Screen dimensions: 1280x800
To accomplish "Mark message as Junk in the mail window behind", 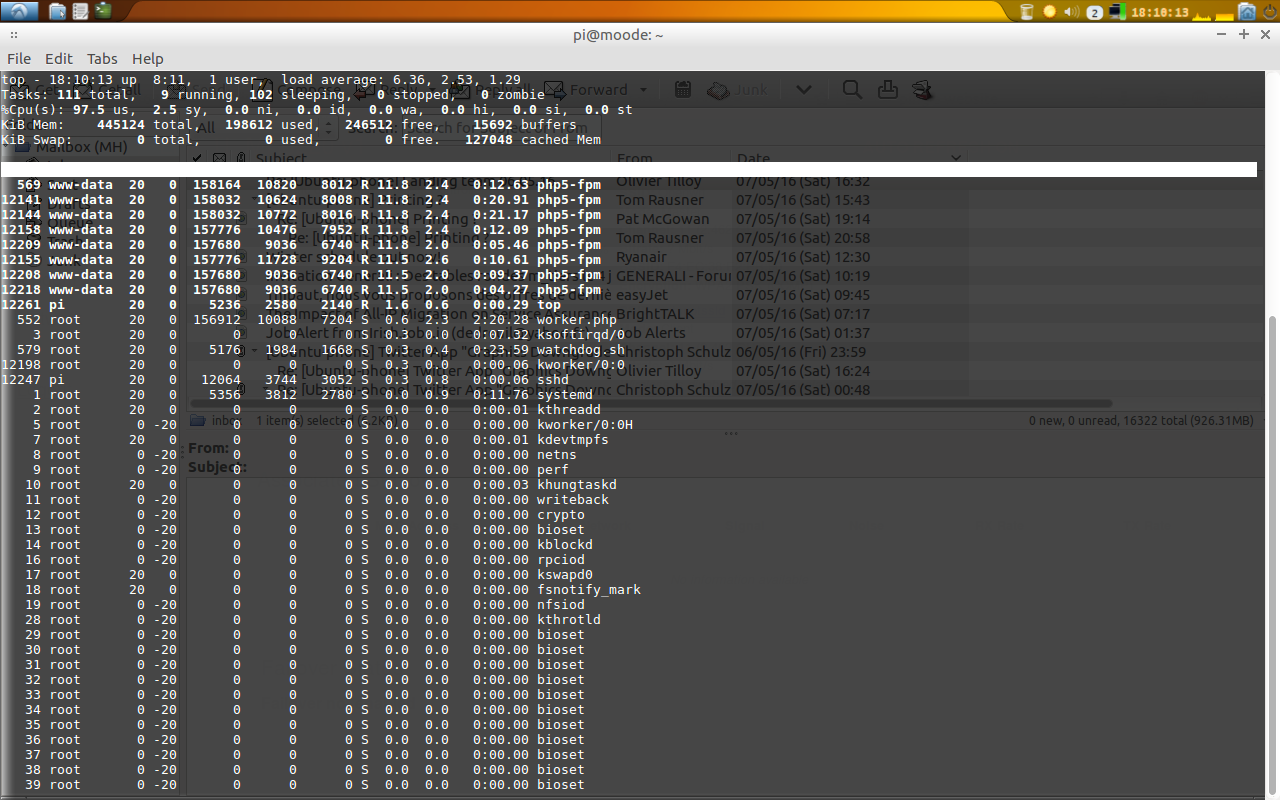I will (737, 89).
